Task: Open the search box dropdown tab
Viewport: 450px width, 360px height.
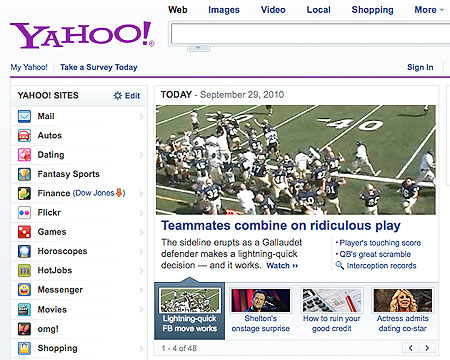Action: 198,48
